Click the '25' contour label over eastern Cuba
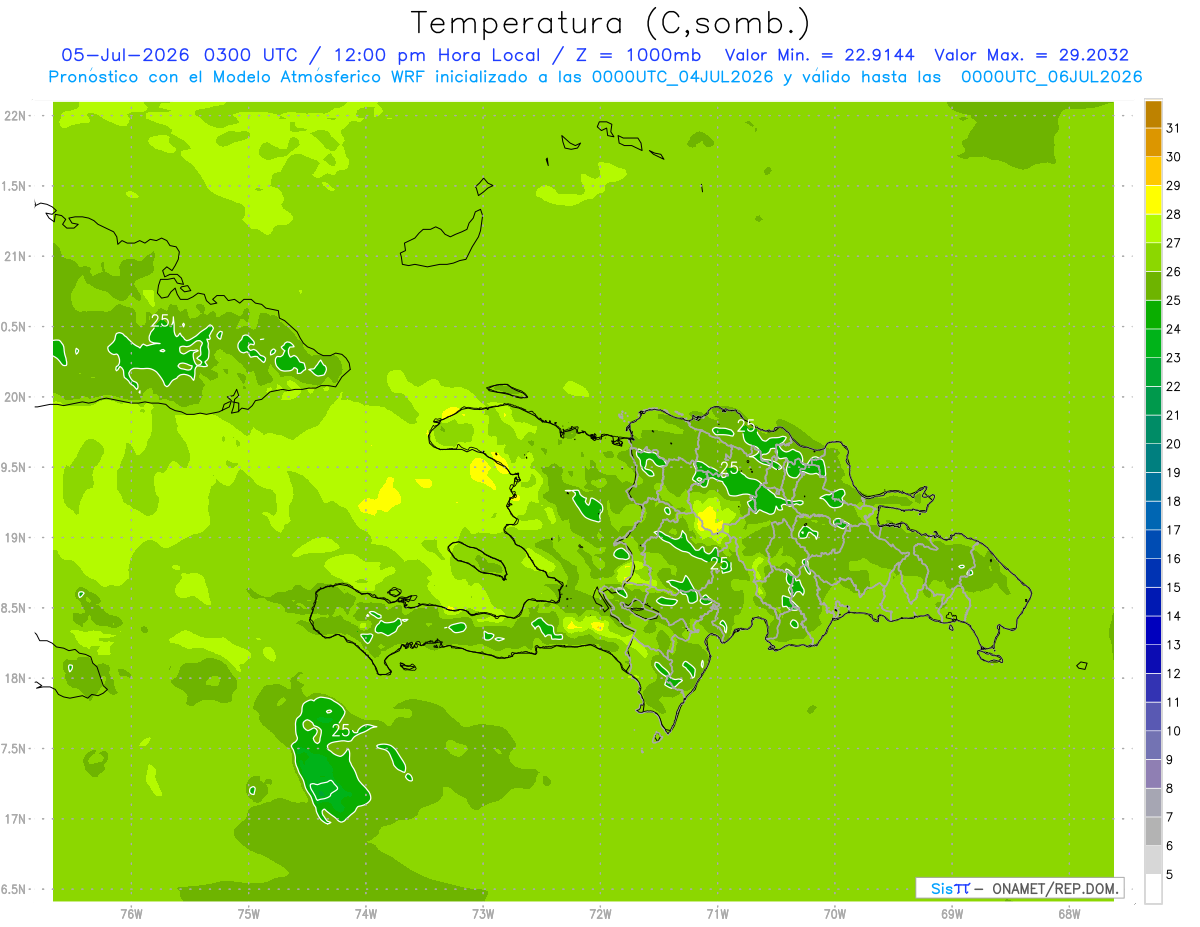 coord(161,320)
